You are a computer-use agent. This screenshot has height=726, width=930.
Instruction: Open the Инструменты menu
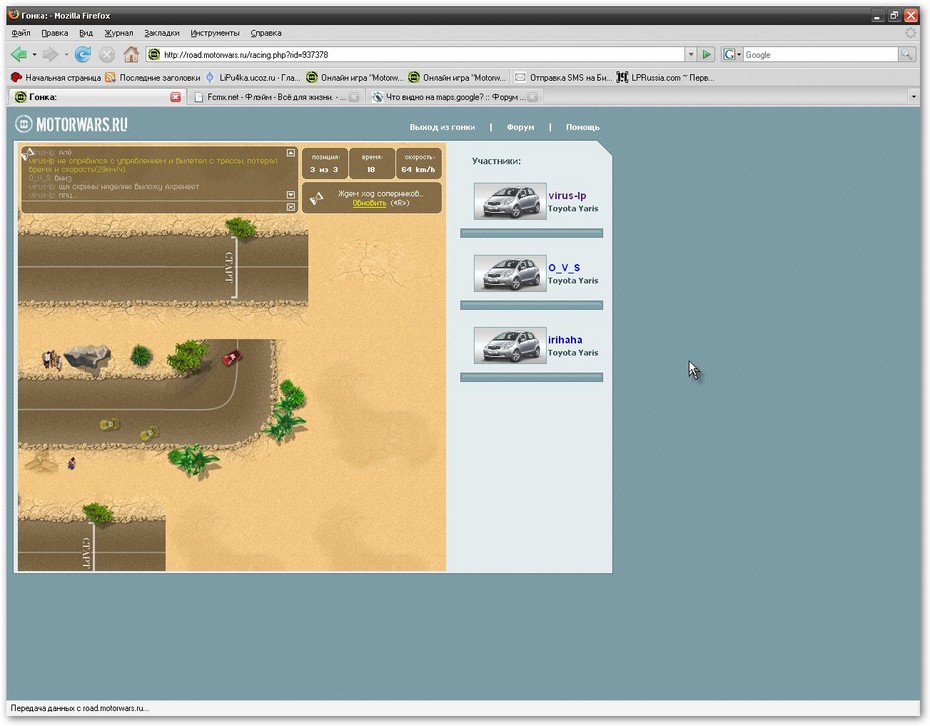(215, 33)
